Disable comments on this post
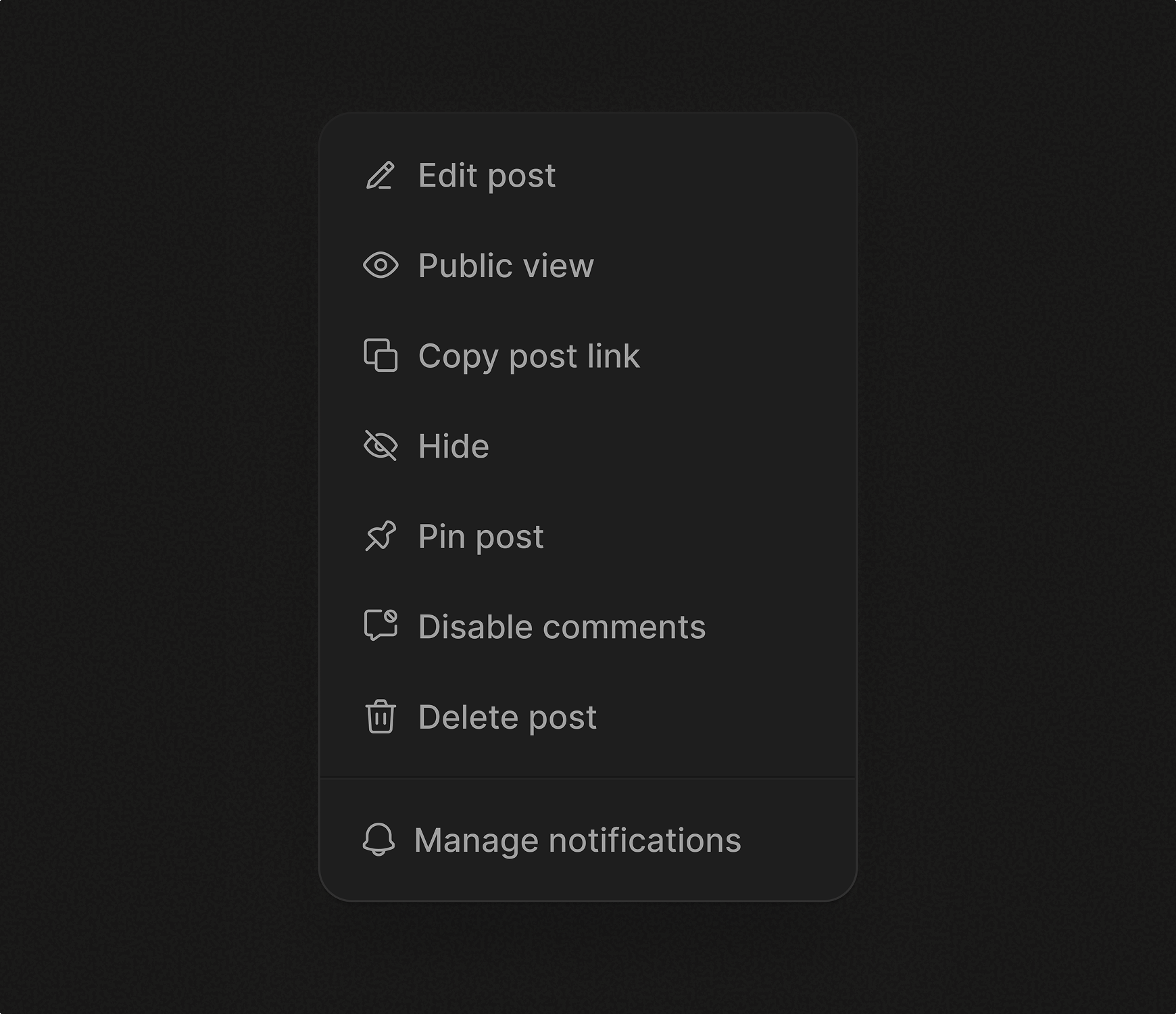1176x1014 pixels. click(562, 627)
